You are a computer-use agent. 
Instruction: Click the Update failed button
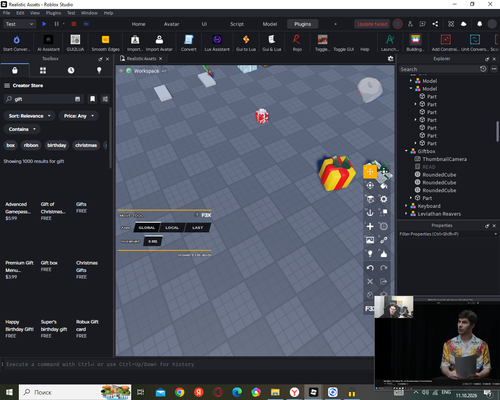(372, 24)
